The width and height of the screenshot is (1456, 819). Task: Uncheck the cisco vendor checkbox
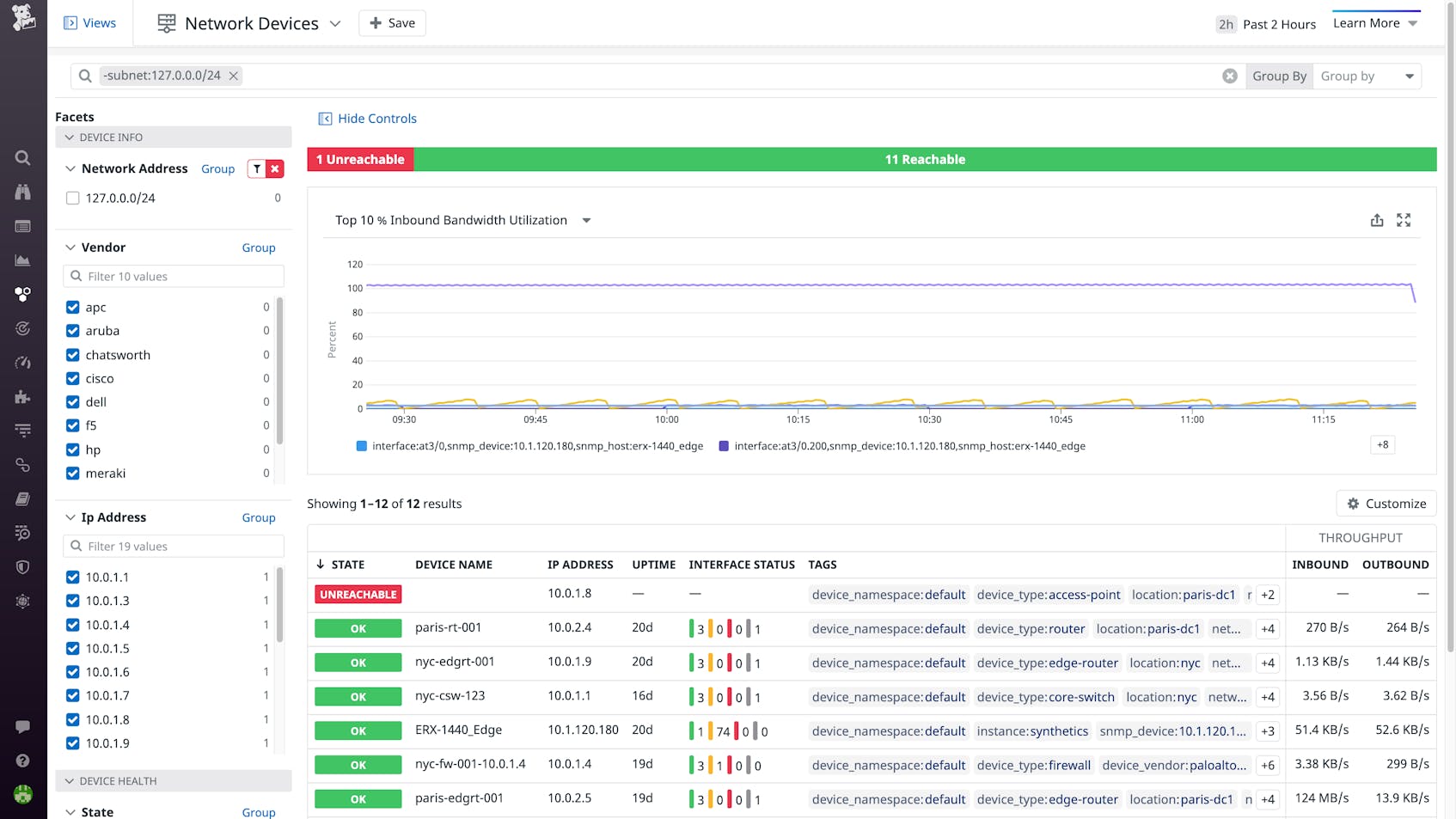(x=72, y=378)
